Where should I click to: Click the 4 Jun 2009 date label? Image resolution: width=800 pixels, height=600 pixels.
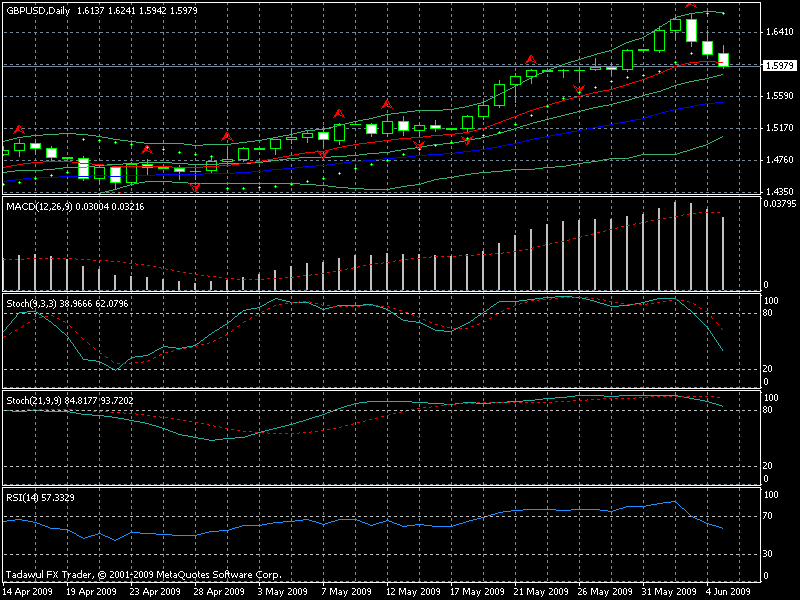point(729,592)
